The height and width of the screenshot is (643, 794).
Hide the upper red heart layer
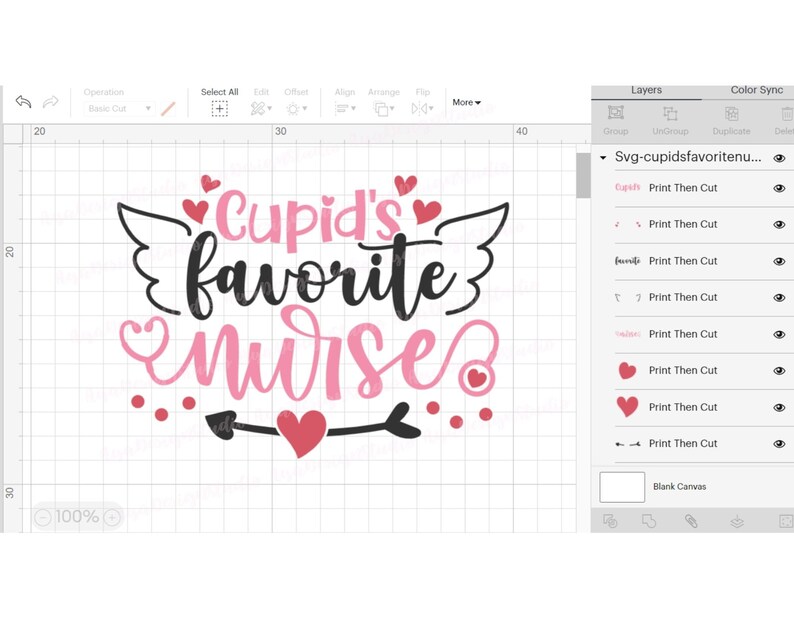click(x=779, y=371)
